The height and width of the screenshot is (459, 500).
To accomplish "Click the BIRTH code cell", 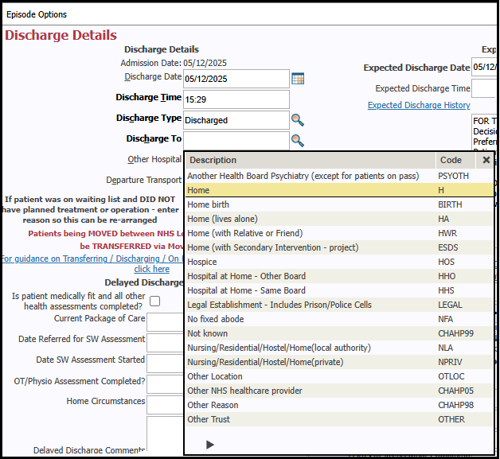I will [x=450, y=205].
